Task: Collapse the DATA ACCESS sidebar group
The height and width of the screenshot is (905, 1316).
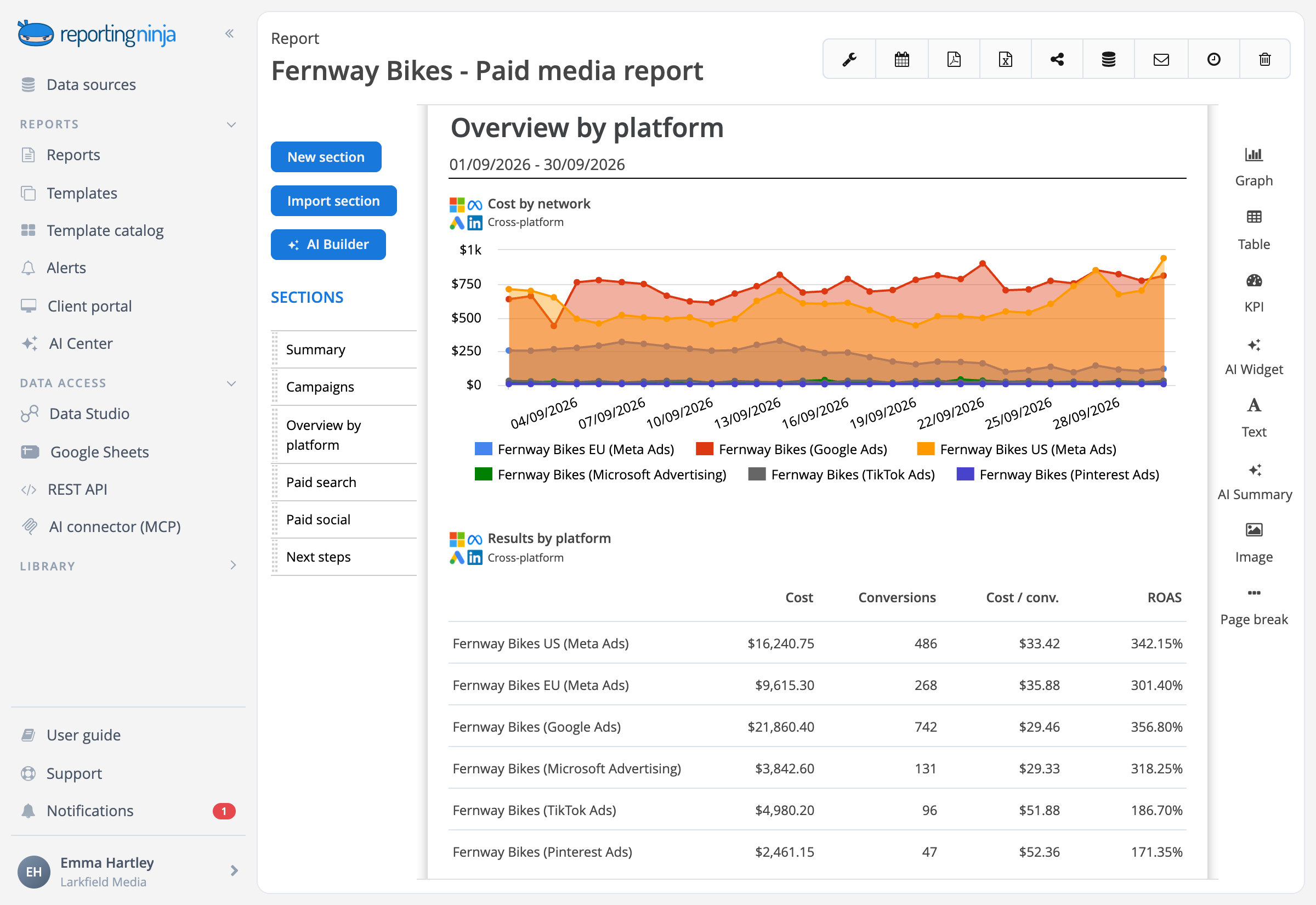Action: (231, 383)
